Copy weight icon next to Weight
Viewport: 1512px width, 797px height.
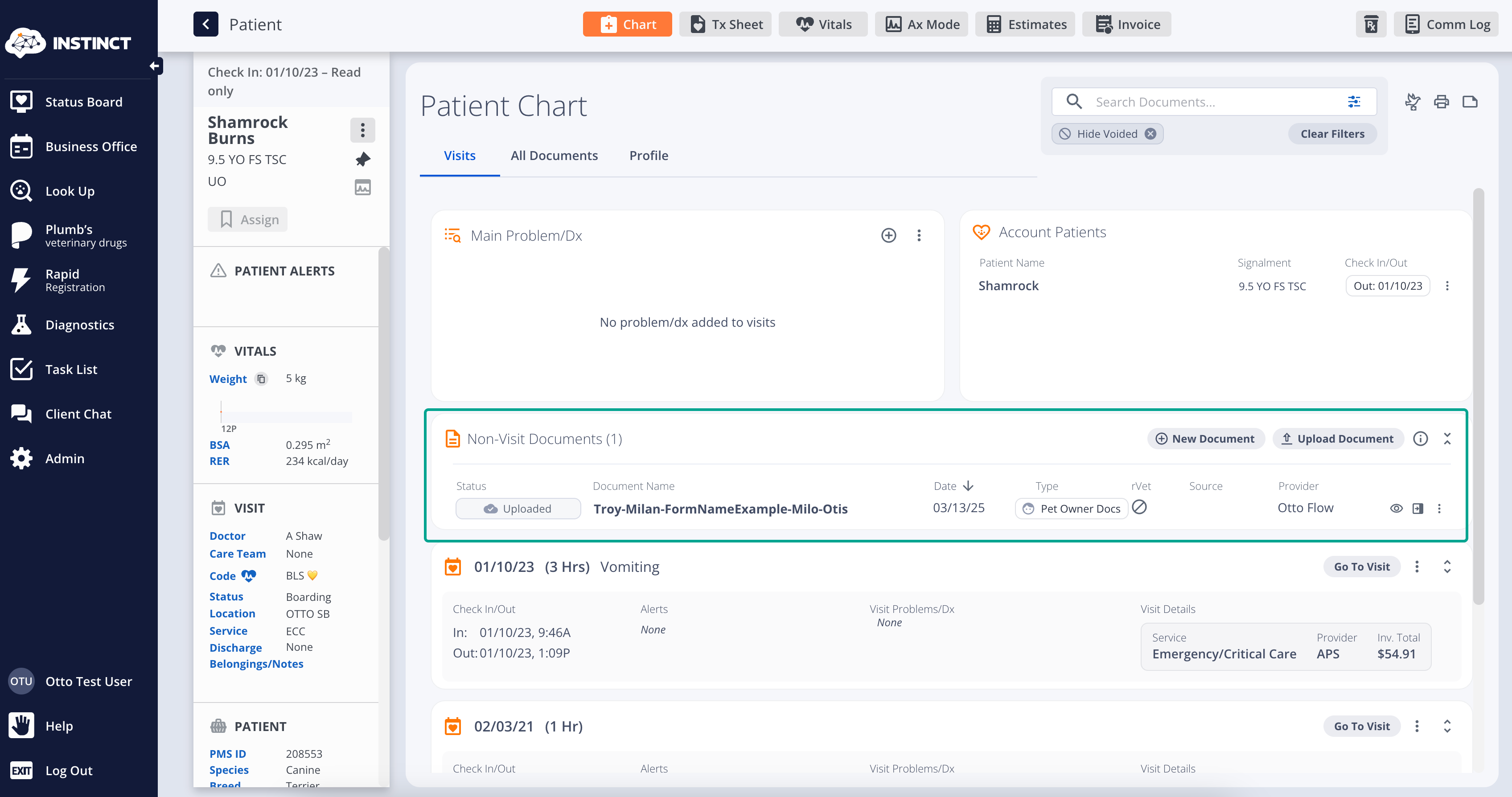[261, 379]
